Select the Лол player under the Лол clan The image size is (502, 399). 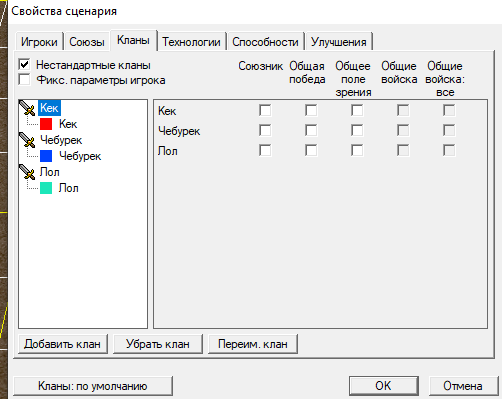coord(69,188)
